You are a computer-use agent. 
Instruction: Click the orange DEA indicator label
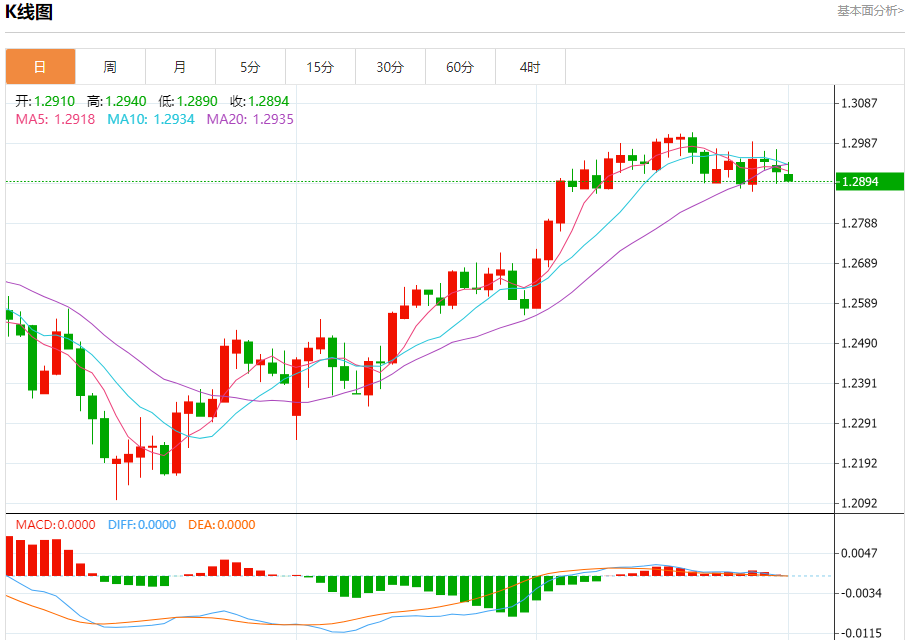[x=223, y=525]
